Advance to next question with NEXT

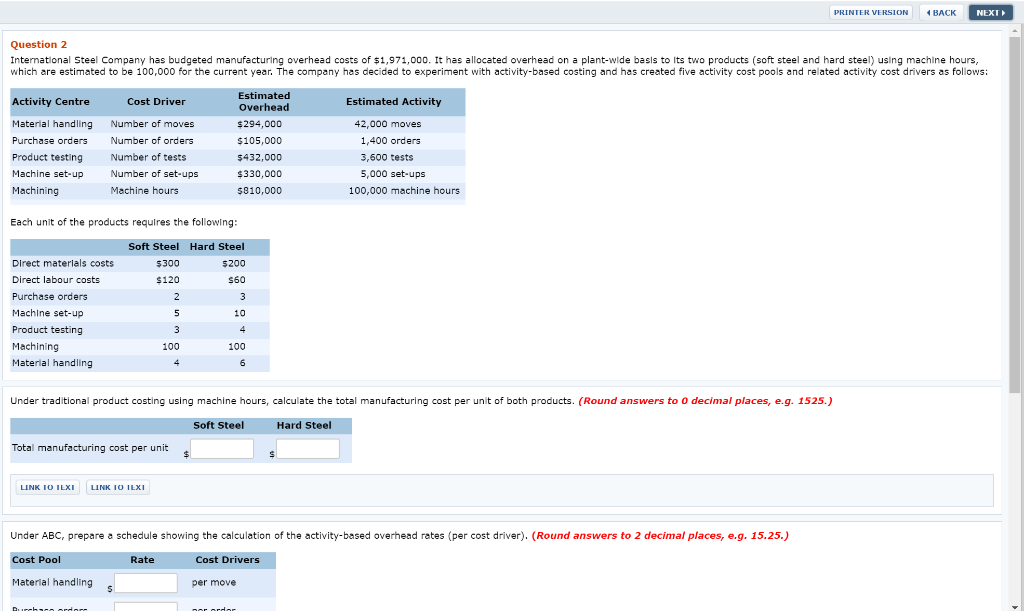pyautogui.click(x=990, y=12)
